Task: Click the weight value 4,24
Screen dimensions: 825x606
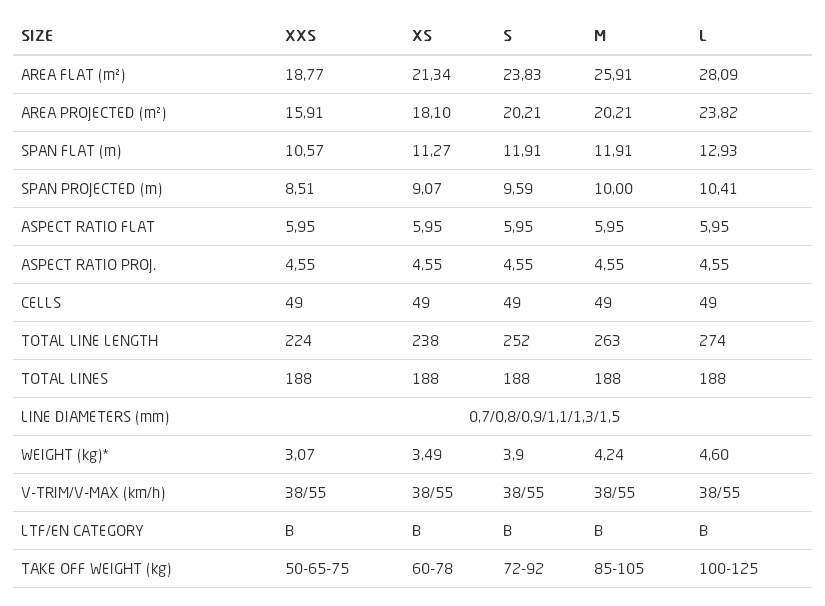Action: point(609,454)
